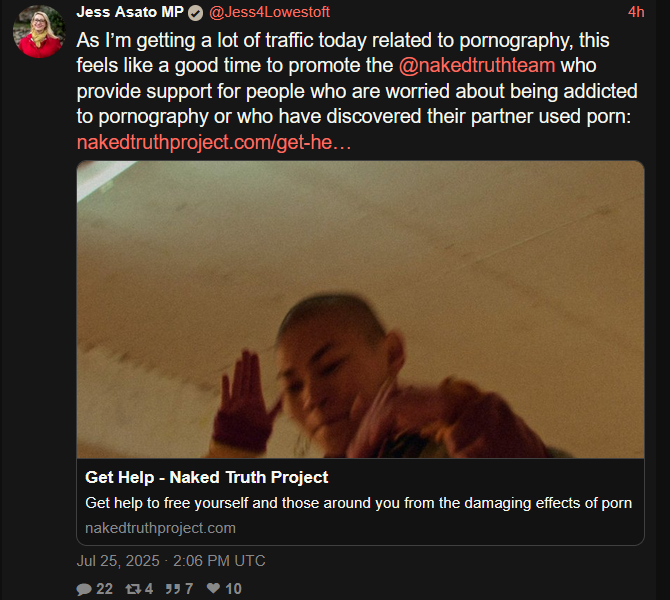Image resolution: width=670 pixels, height=600 pixels.
Task: View the 22 replies count
Action: coord(104,589)
